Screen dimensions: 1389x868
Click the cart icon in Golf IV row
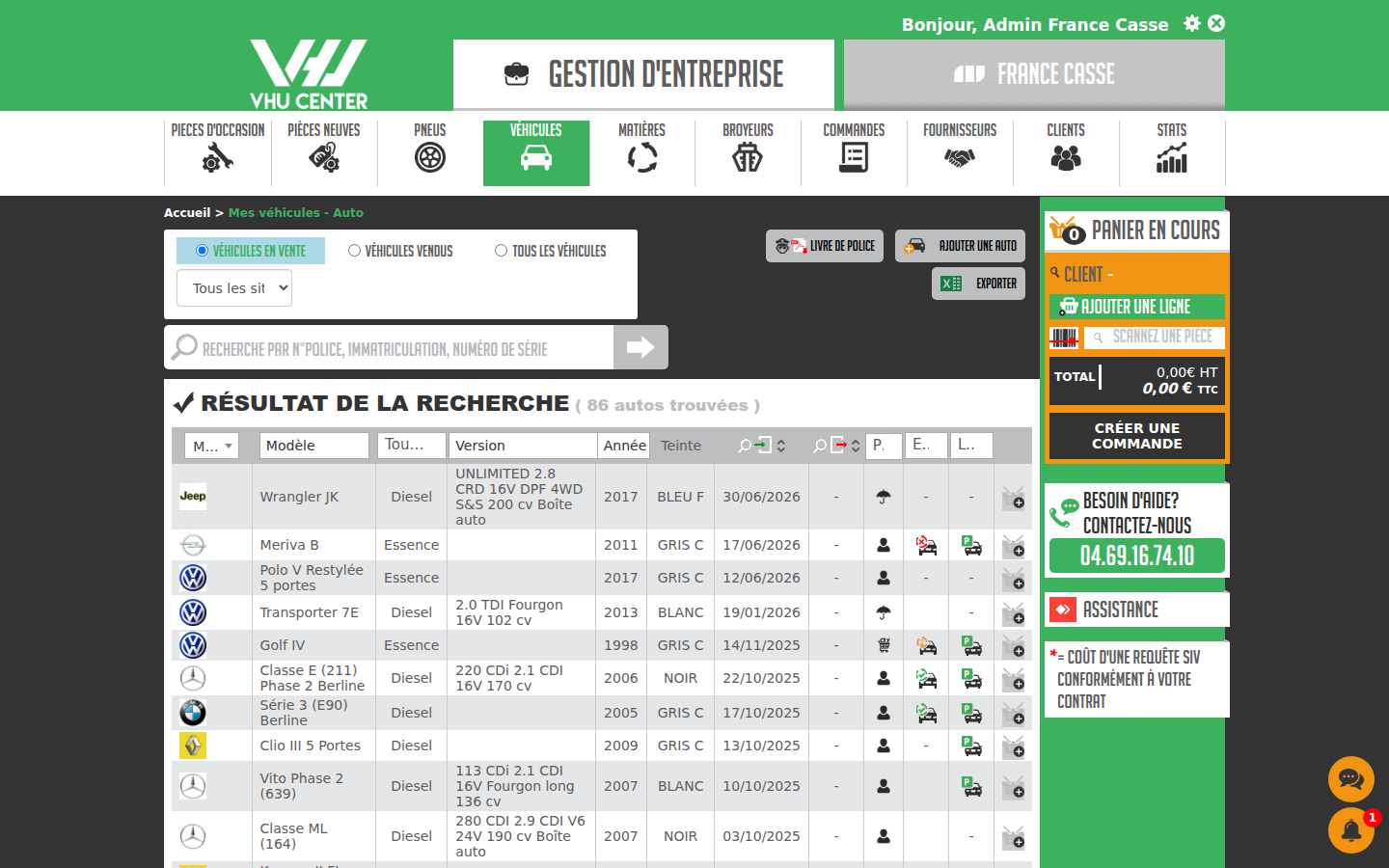click(x=884, y=645)
